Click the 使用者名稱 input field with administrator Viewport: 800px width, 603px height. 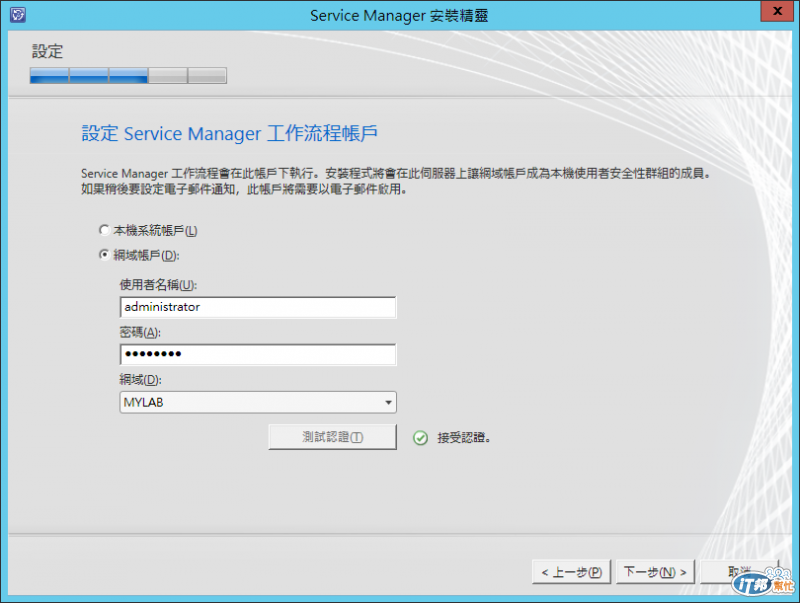click(258, 307)
